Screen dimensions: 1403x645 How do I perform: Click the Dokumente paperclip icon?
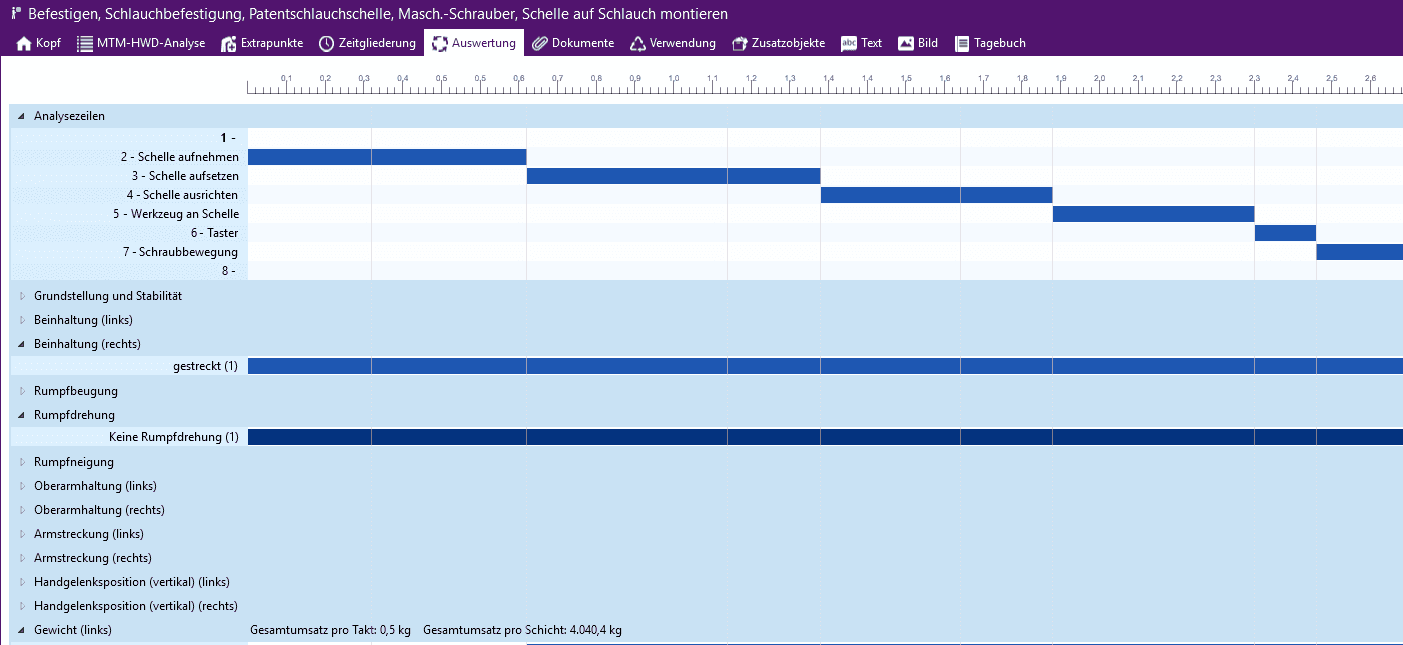pos(540,43)
